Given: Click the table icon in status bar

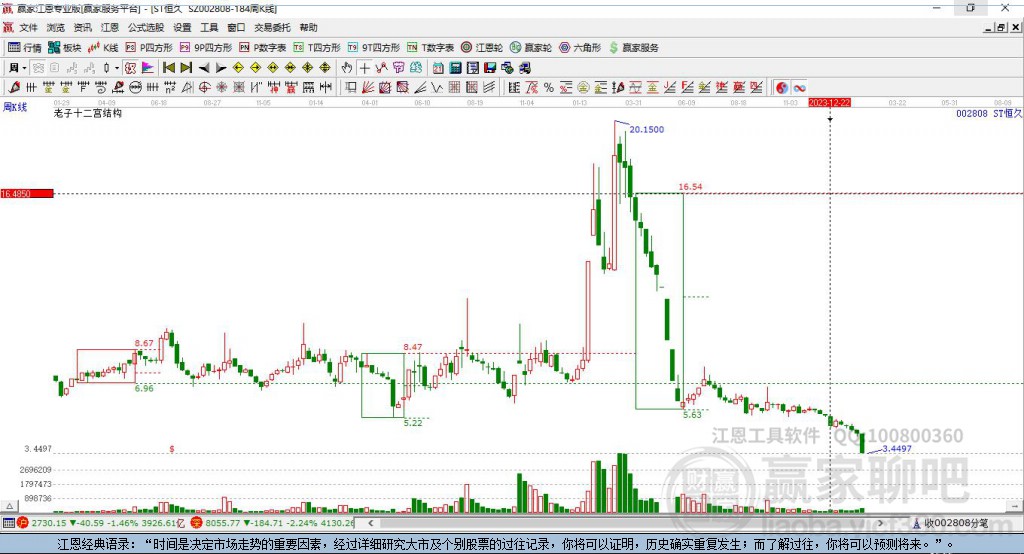Looking at the screenshot, I should click(x=8, y=523).
